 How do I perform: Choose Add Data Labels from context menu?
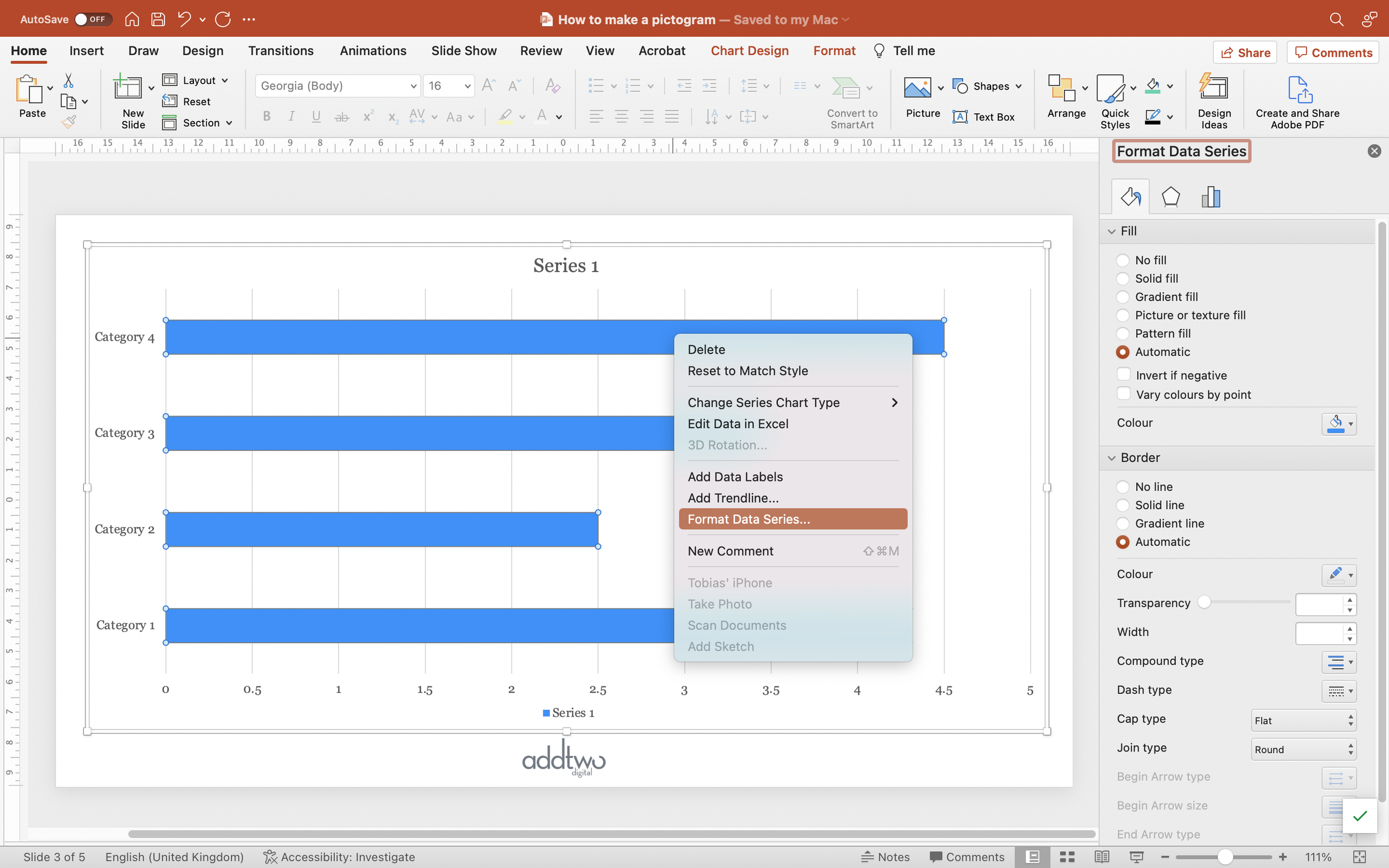click(735, 476)
